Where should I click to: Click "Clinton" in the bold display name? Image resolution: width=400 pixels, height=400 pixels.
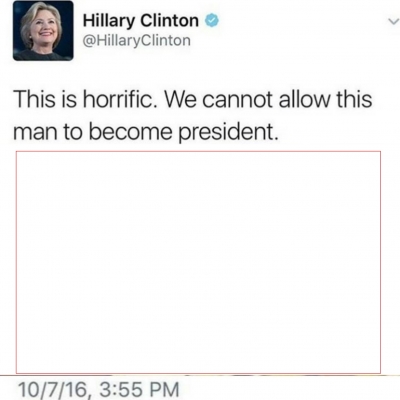point(169,21)
